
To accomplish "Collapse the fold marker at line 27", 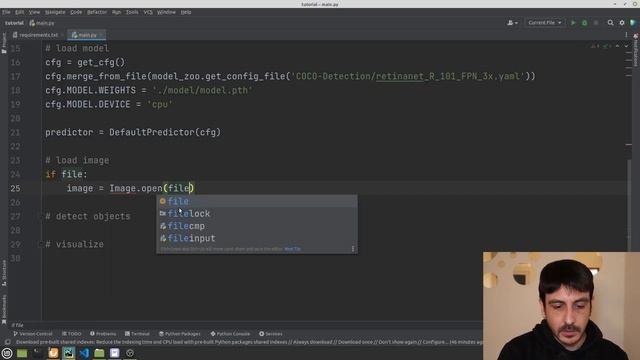I will [40, 216].
